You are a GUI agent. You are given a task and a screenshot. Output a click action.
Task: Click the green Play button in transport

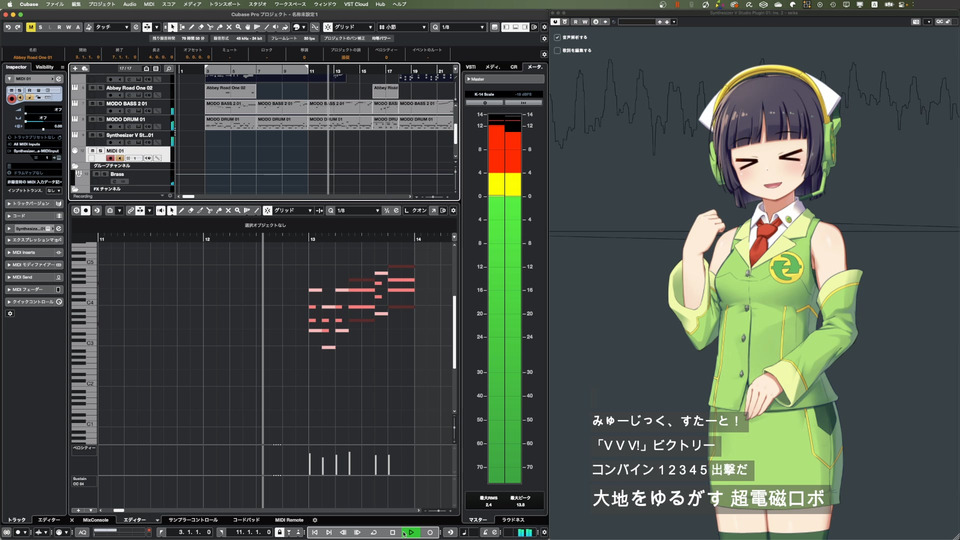[x=411, y=533]
